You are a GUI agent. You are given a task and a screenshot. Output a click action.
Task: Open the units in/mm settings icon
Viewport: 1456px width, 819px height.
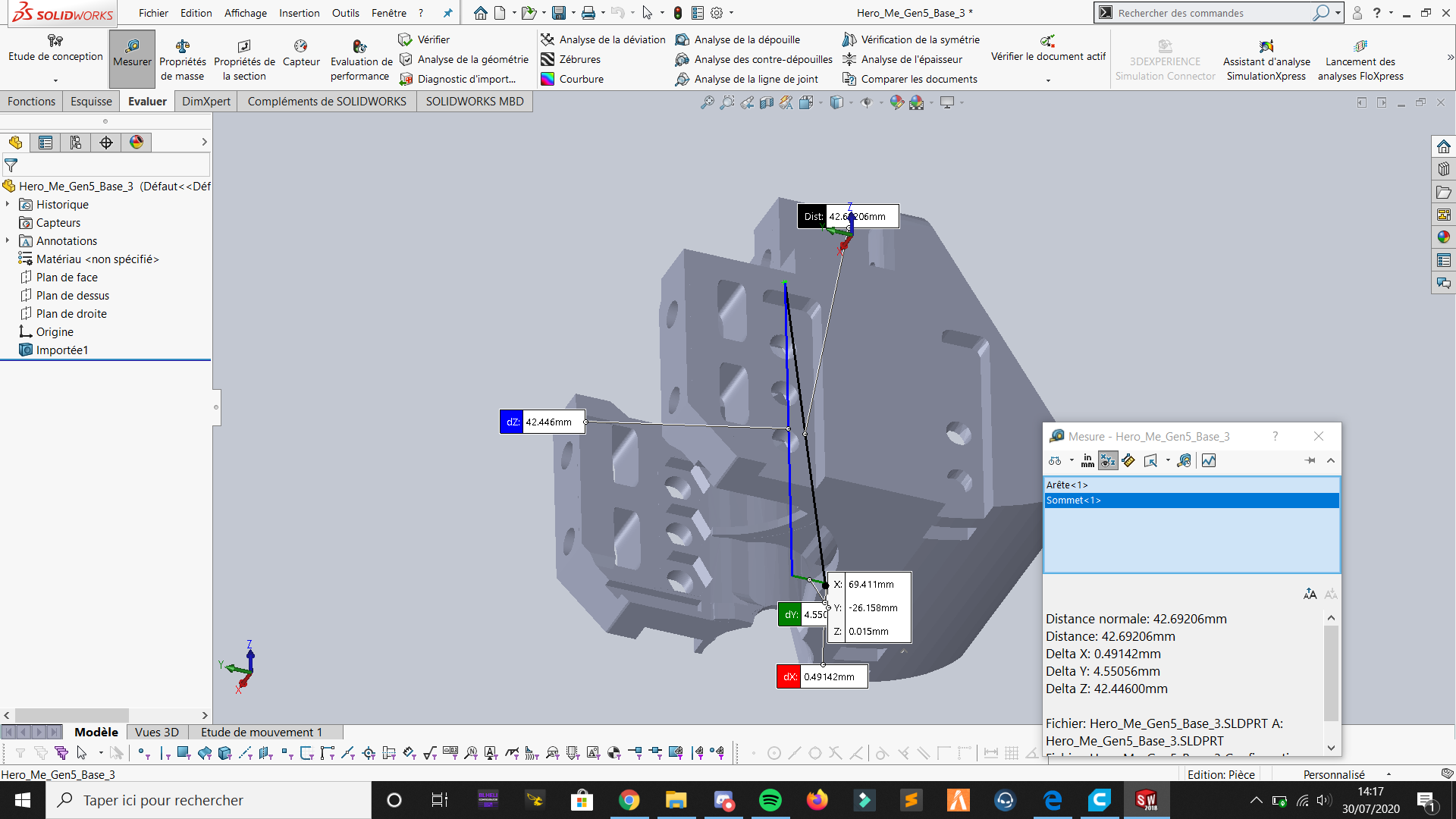click(x=1087, y=460)
